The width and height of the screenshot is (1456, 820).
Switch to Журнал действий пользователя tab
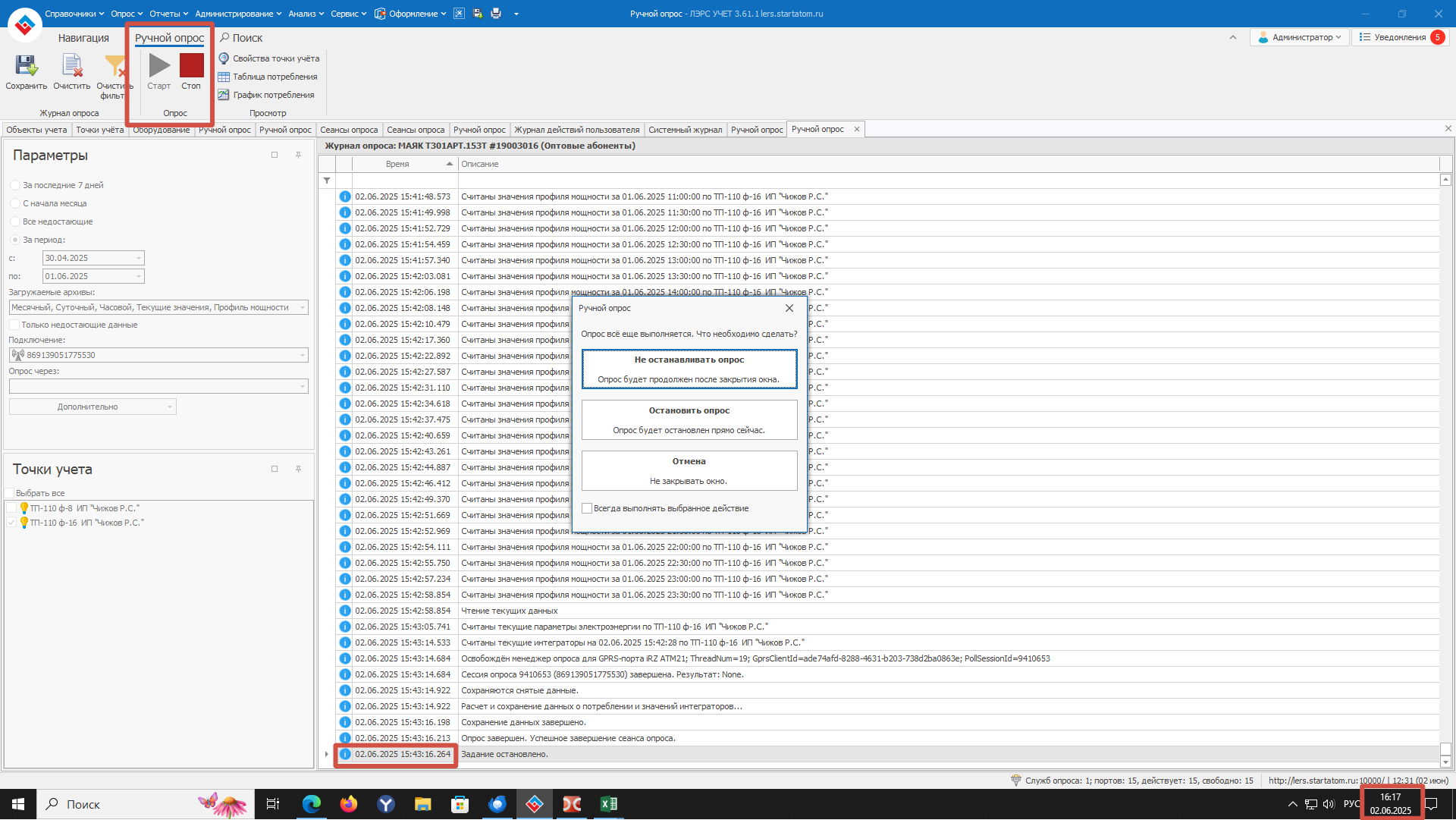[576, 130]
